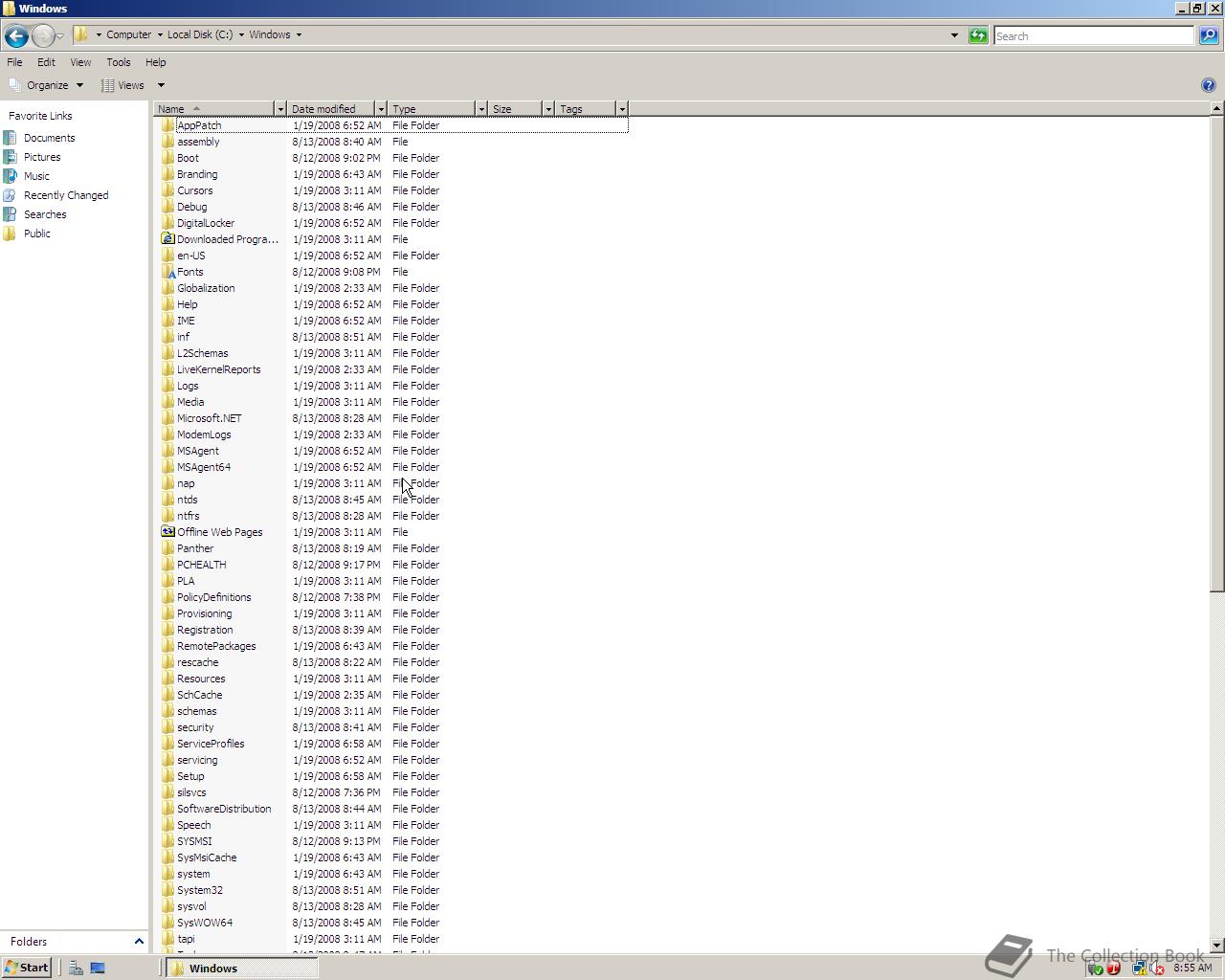Click the search magnifier button
Screen dimensions: 1225x980
click(1209, 35)
